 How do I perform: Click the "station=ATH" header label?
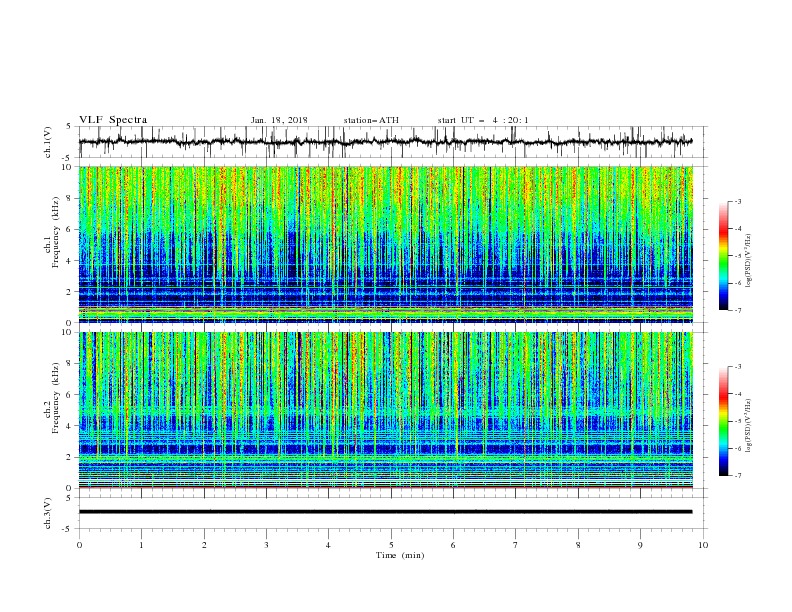click(x=371, y=120)
